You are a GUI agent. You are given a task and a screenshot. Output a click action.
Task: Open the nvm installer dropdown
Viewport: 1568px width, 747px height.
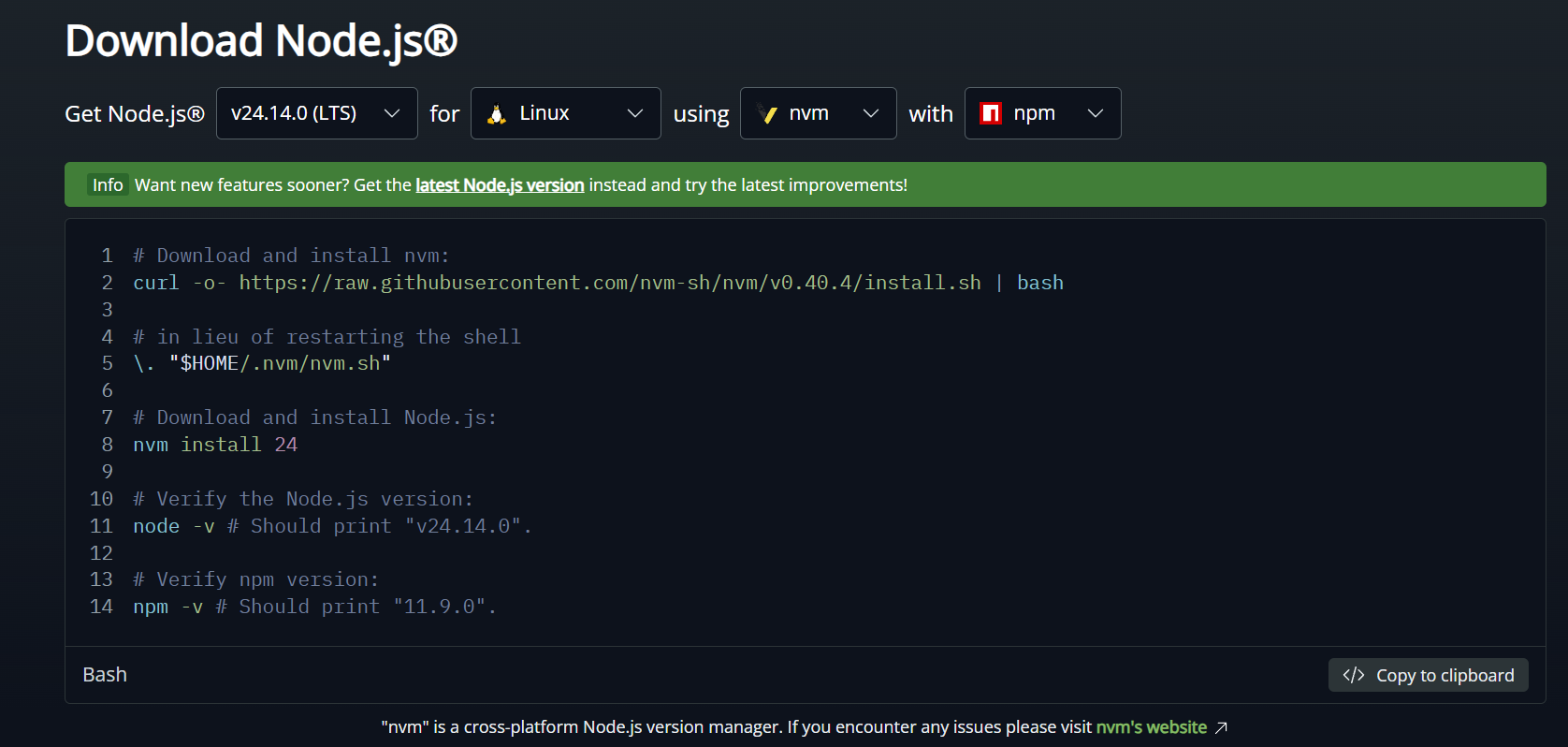[x=818, y=113]
